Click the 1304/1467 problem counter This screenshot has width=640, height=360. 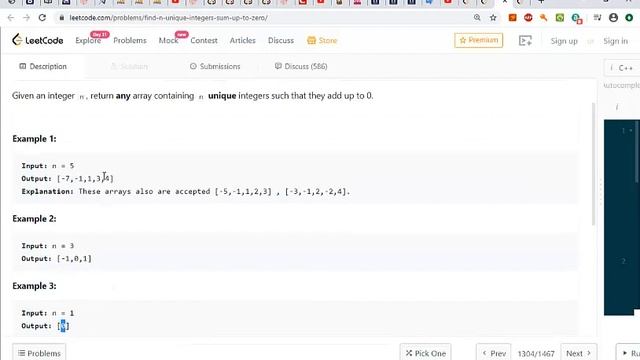coord(536,353)
